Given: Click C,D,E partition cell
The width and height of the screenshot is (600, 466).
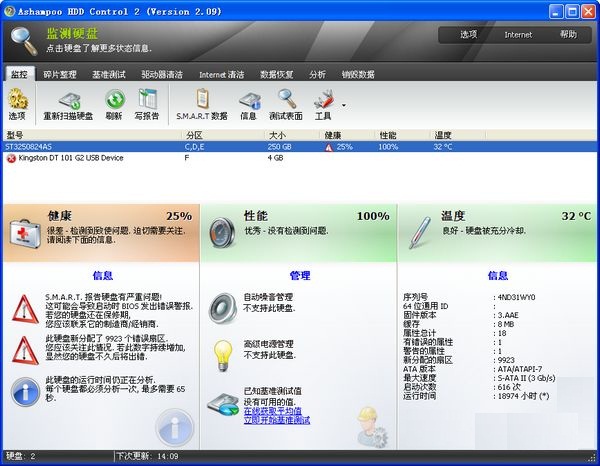Looking at the screenshot, I should (x=194, y=147).
